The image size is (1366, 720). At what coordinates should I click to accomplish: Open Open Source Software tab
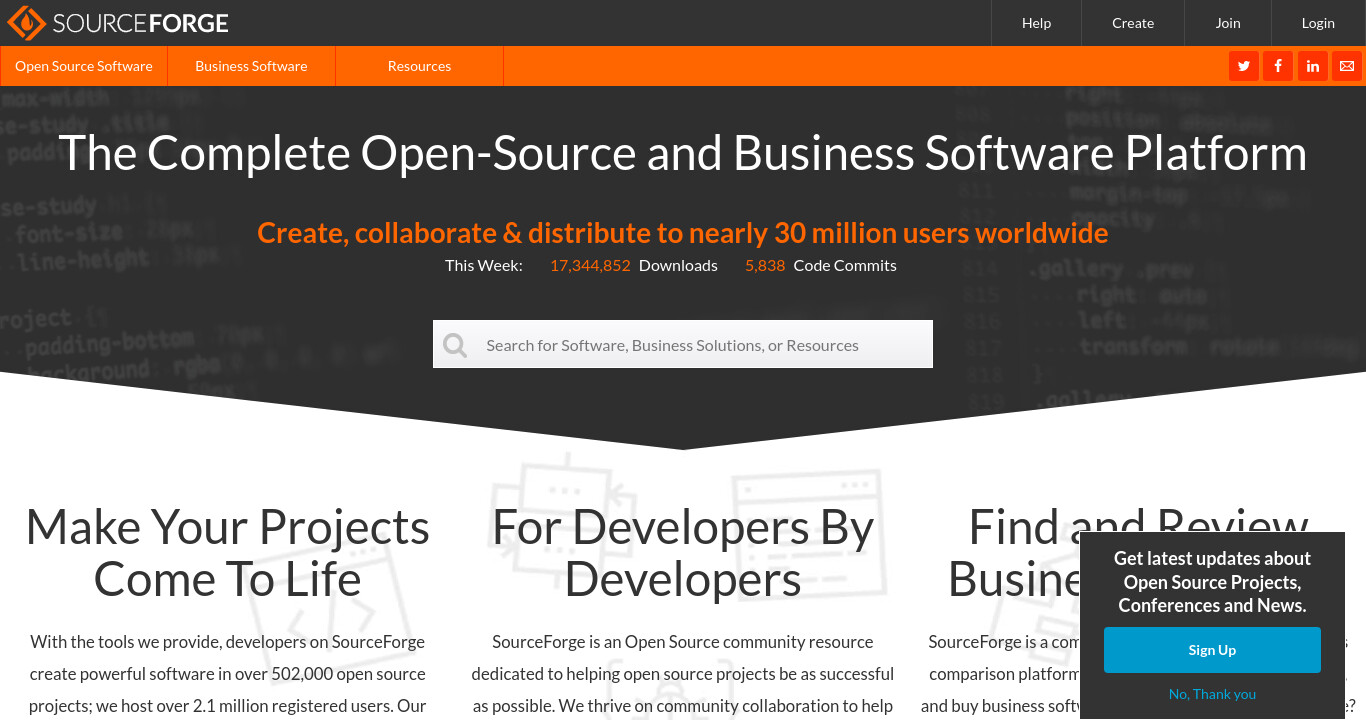click(84, 66)
